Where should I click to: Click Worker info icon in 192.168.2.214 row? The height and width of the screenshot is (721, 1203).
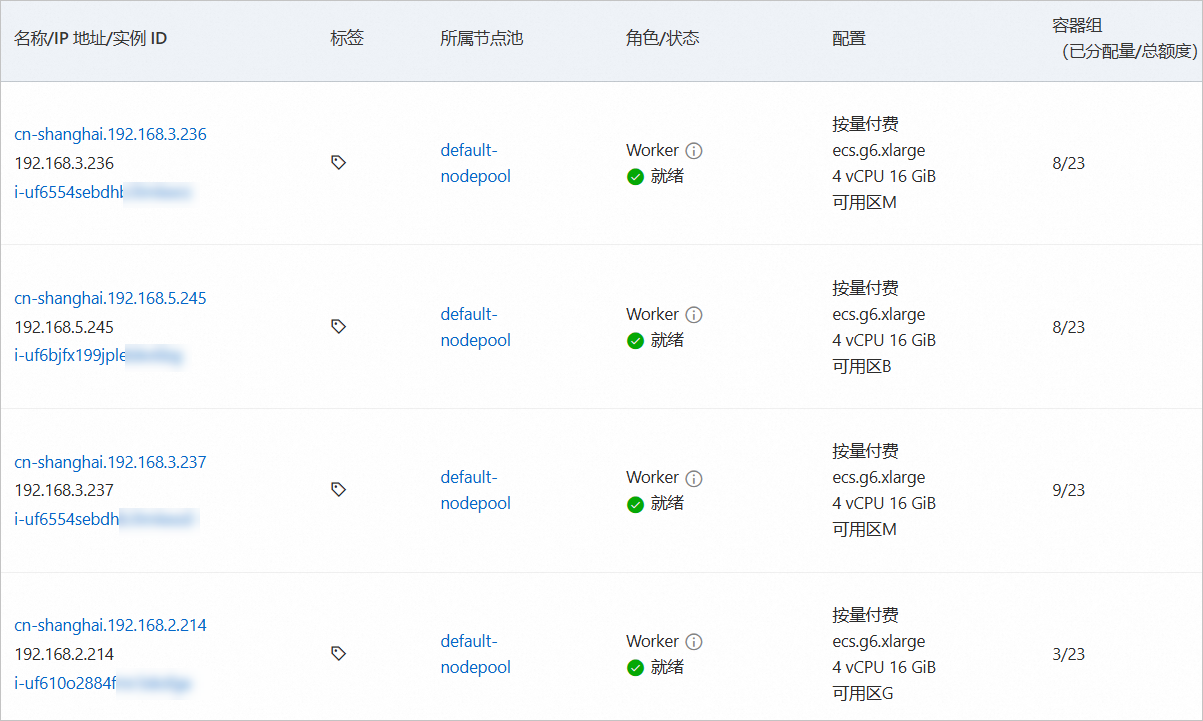(694, 642)
